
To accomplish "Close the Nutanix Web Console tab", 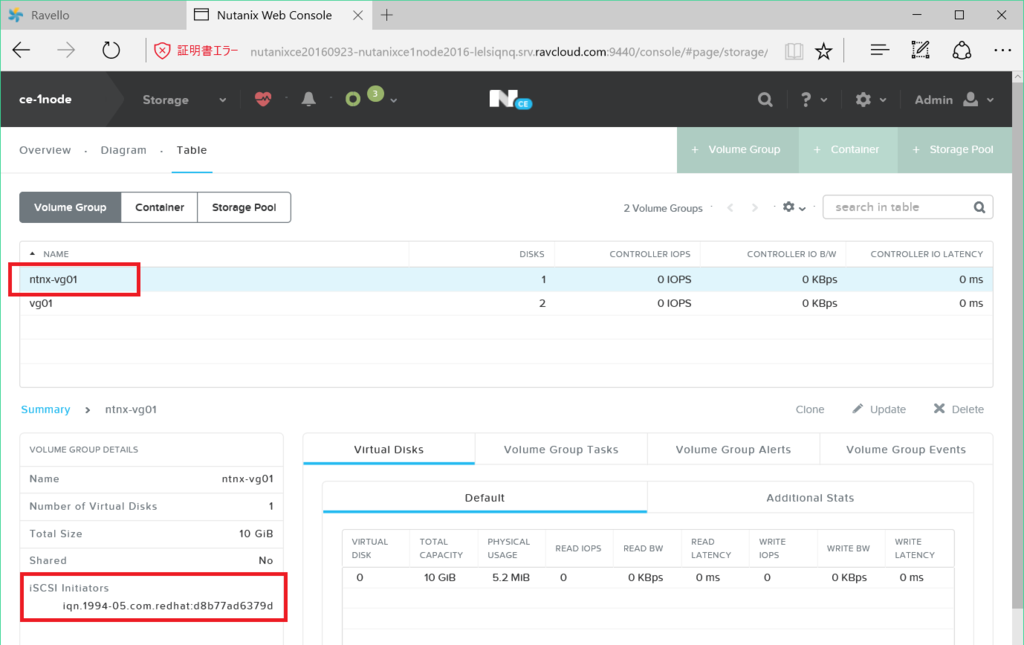I will (358, 15).
